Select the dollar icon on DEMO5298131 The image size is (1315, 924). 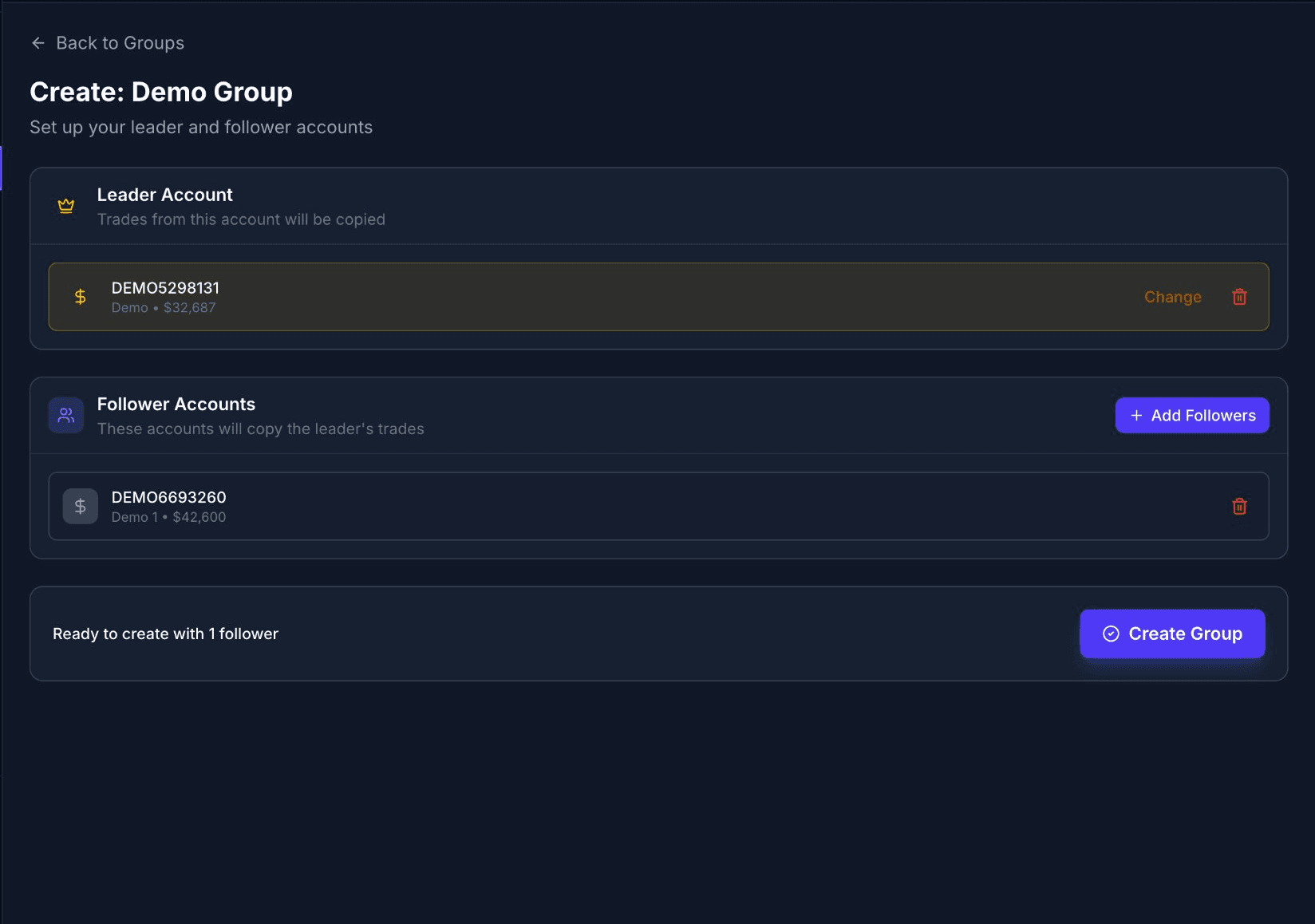(80, 296)
